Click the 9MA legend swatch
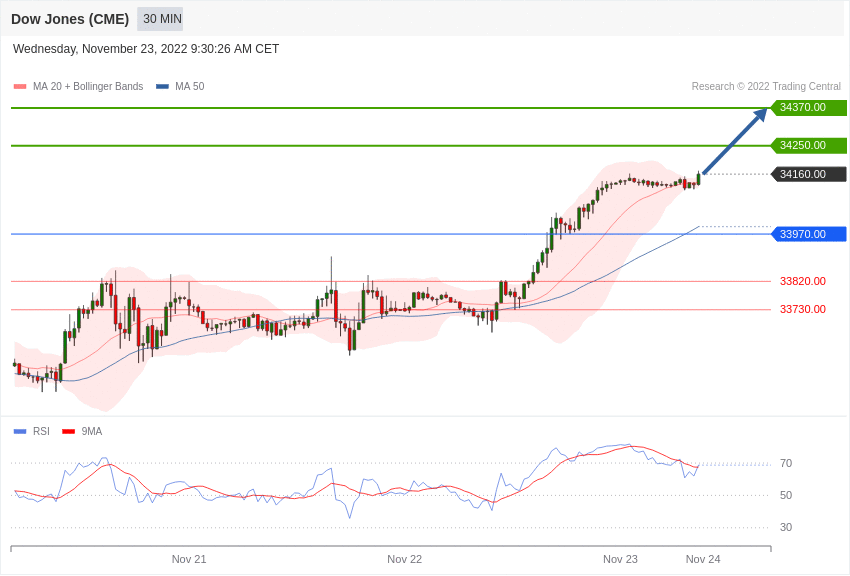Image resolution: width=850 pixels, height=576 pixels. [x=69, y=431]
